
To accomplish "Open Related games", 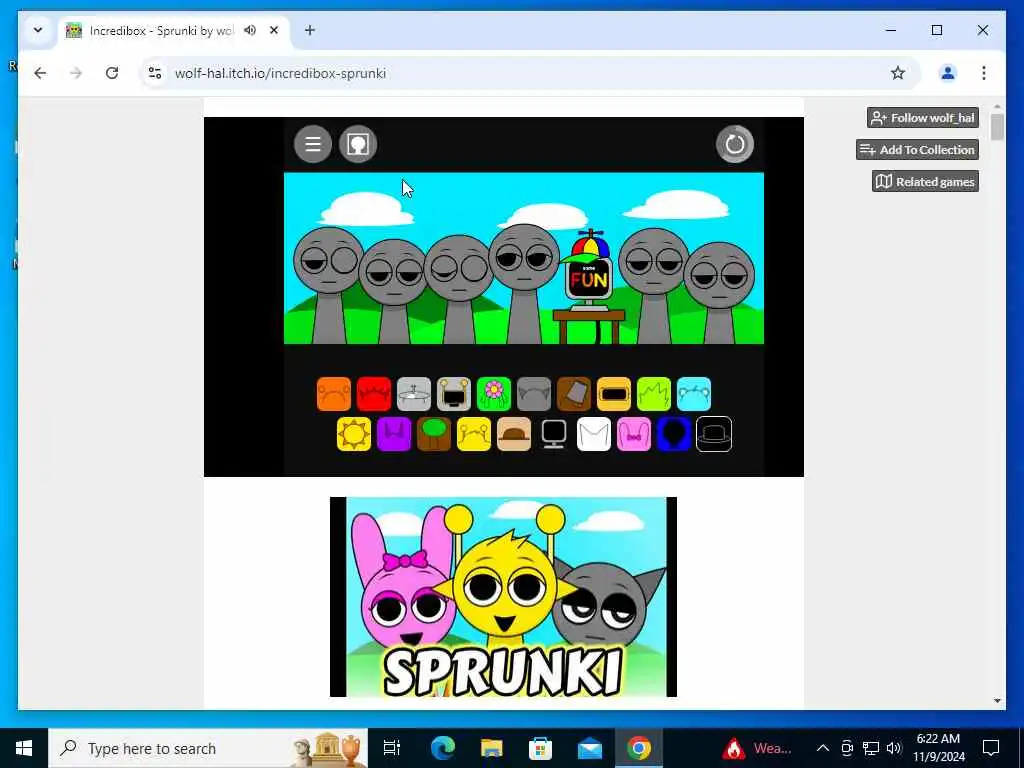I will click(x=925, y=182).
